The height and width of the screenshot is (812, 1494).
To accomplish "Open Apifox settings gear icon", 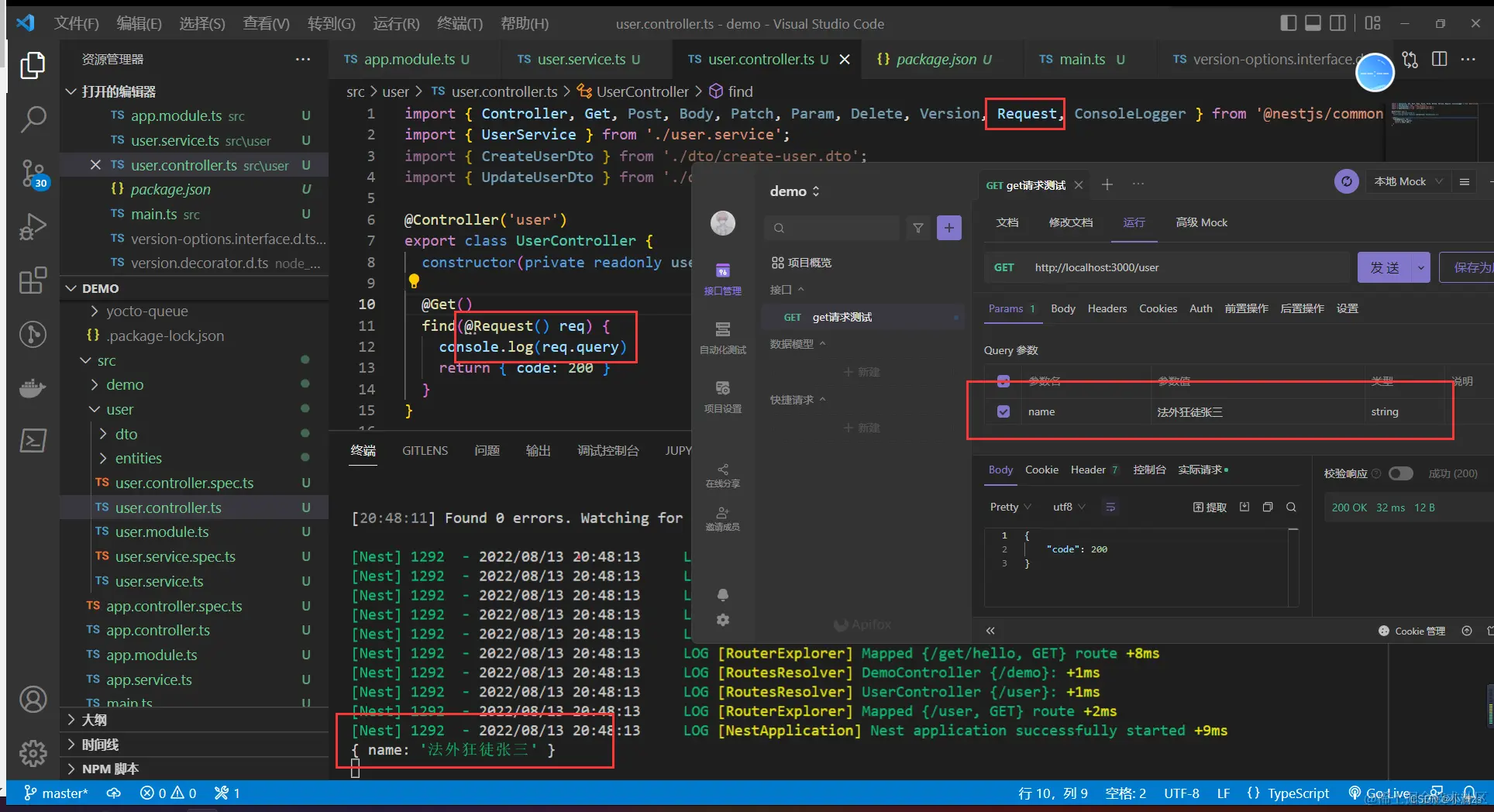I will tap(723, 620).
